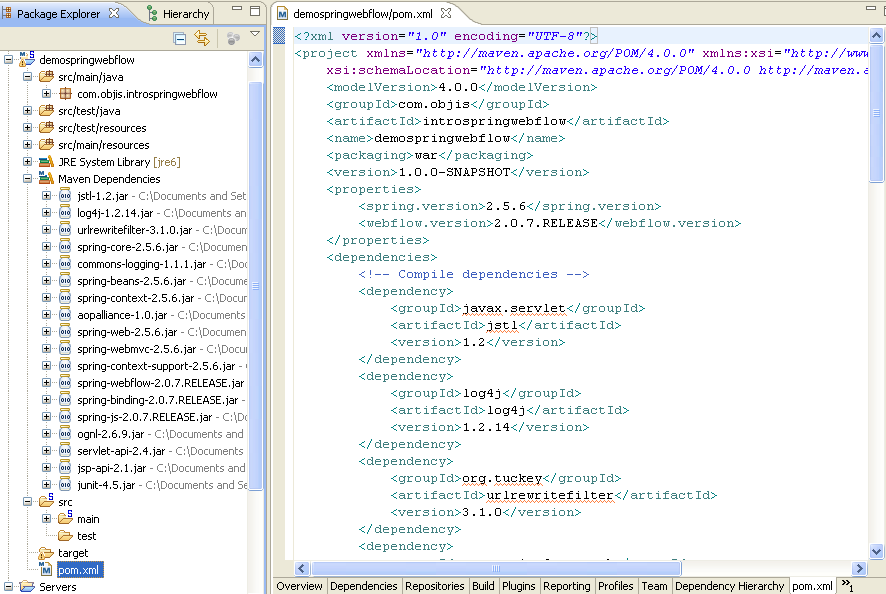Click the urlrewritefilter-3.1.0.jar icon
Image resolution: width=886 pixels, height=594 pixels.
65,229
